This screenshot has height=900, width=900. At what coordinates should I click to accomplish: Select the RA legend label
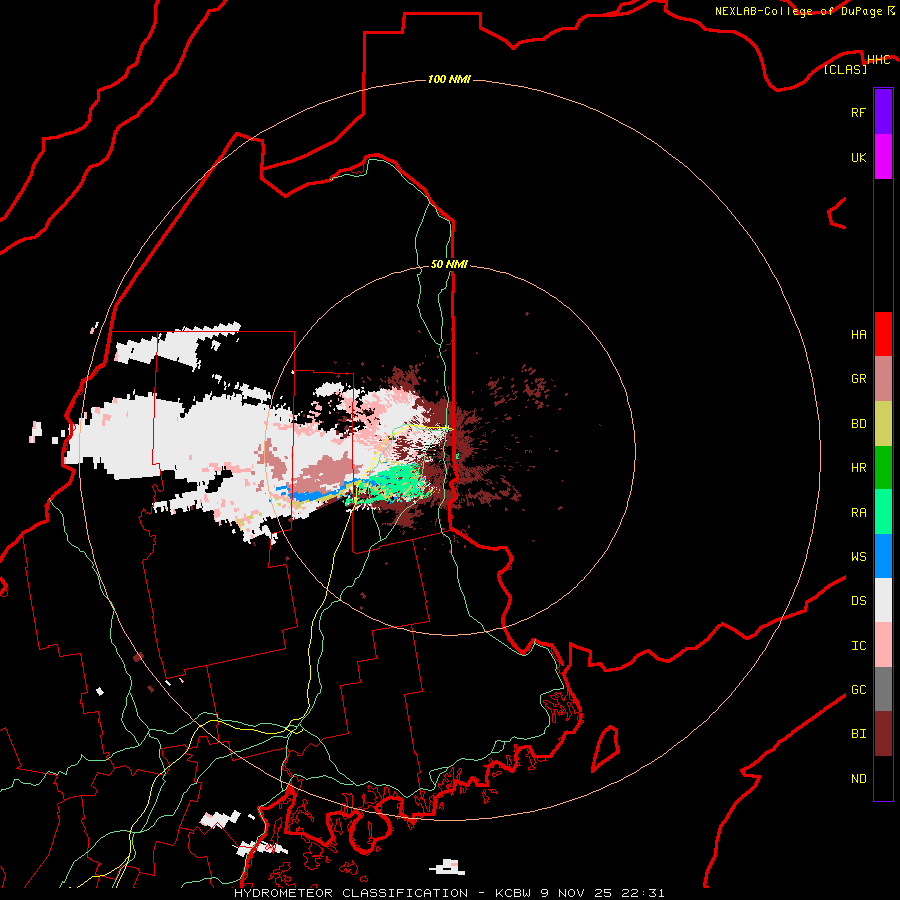coord(858,513)
